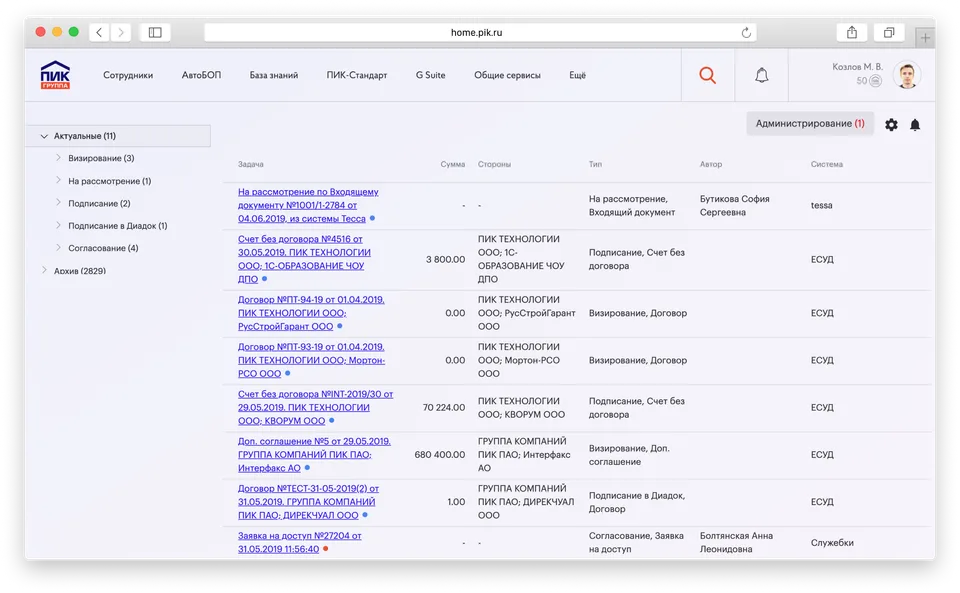This screenshot has height=593, width=960.
Task: Open the База знаний menu
Action: pos(274,75)
